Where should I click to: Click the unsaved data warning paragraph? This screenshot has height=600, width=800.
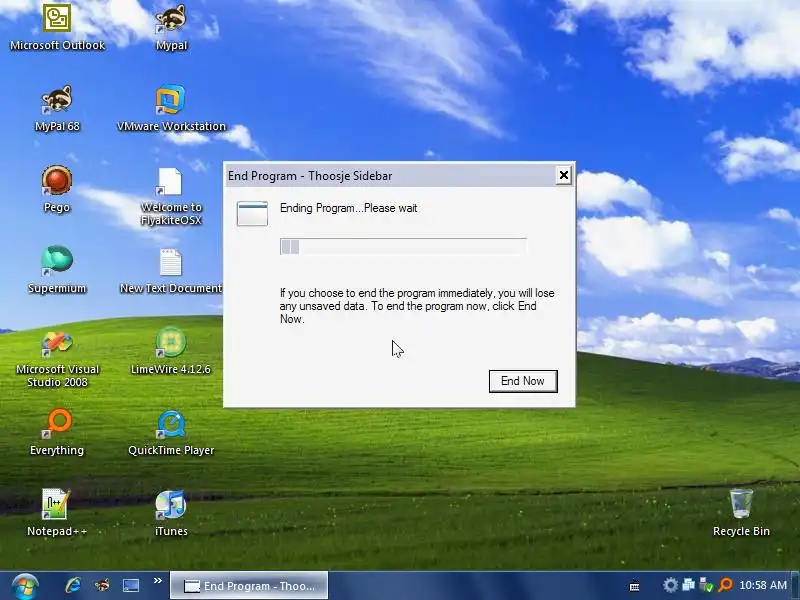click(417, 306)
